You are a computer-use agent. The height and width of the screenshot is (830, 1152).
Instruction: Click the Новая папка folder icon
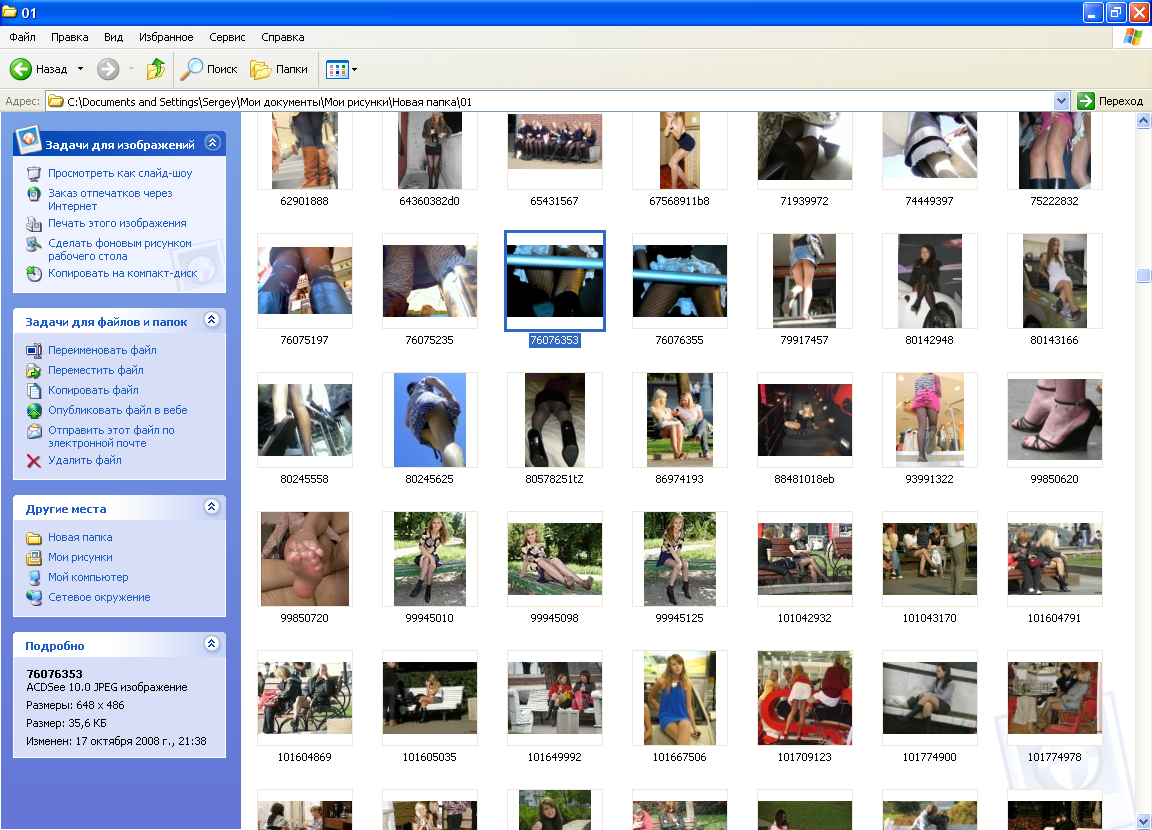[x=34, y=538]
